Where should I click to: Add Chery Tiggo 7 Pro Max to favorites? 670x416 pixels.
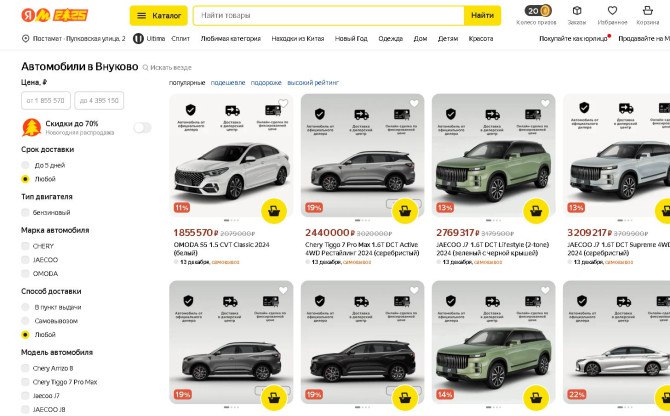[413, 104]
